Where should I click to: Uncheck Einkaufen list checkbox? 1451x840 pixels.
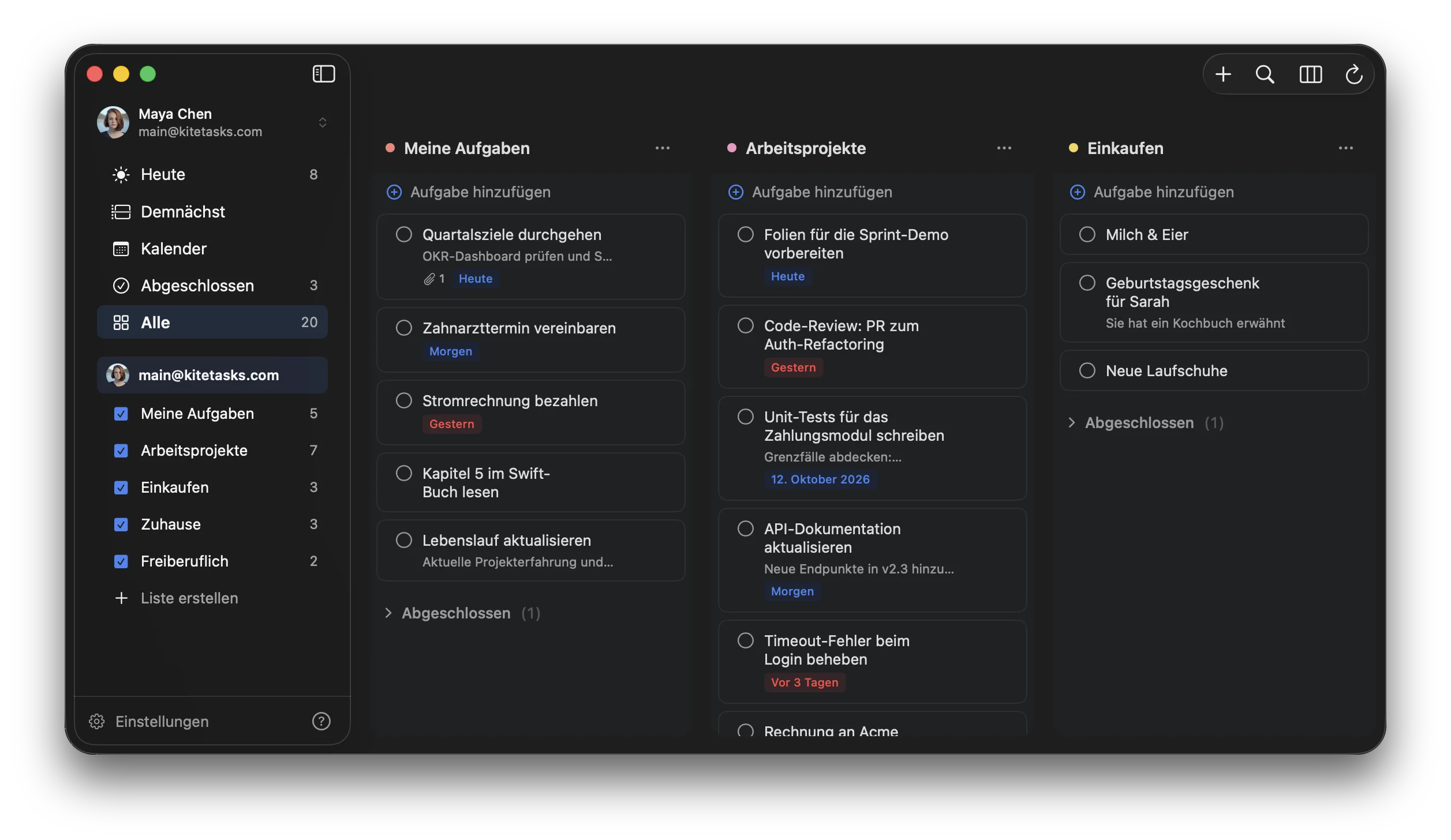[x=121, y=487]
